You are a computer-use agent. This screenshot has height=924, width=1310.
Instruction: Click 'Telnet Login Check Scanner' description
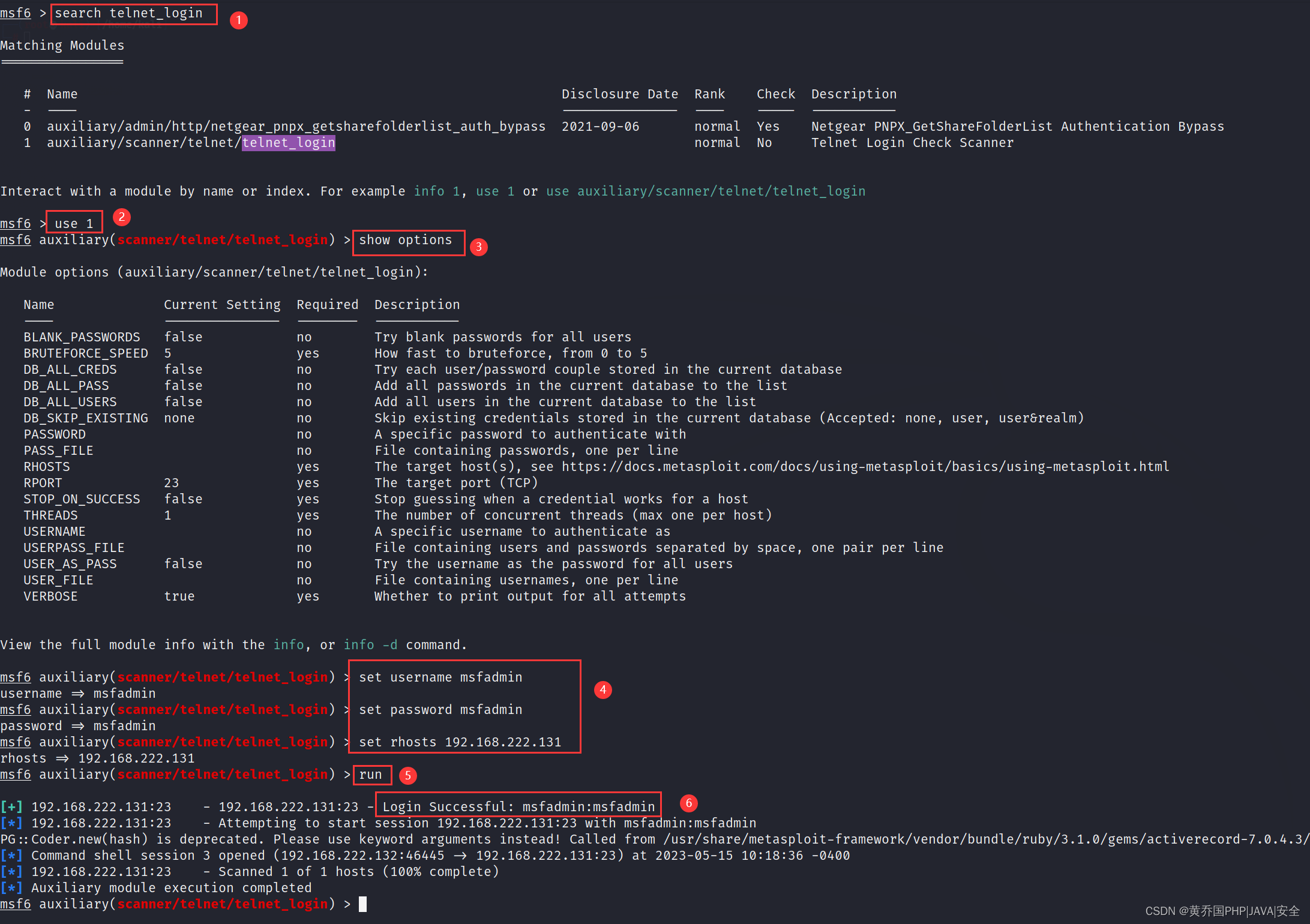(x=913, y=143)
